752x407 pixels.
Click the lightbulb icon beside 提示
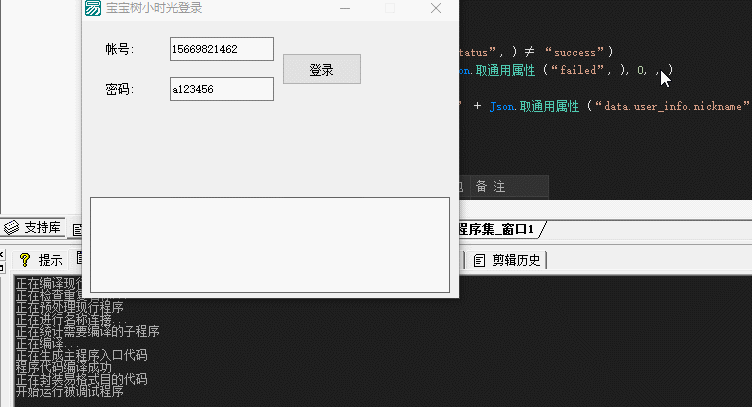tap(25, 260)
